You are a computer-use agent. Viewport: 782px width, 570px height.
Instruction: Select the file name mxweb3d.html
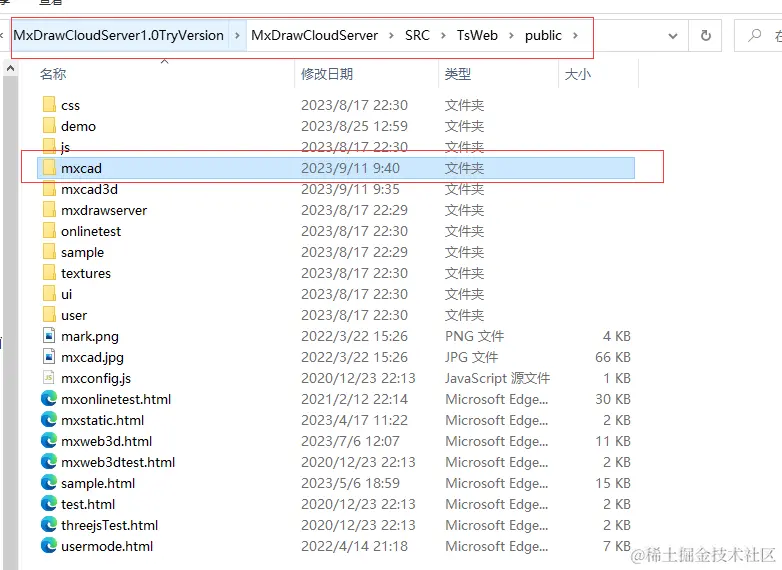click(107, 441)
